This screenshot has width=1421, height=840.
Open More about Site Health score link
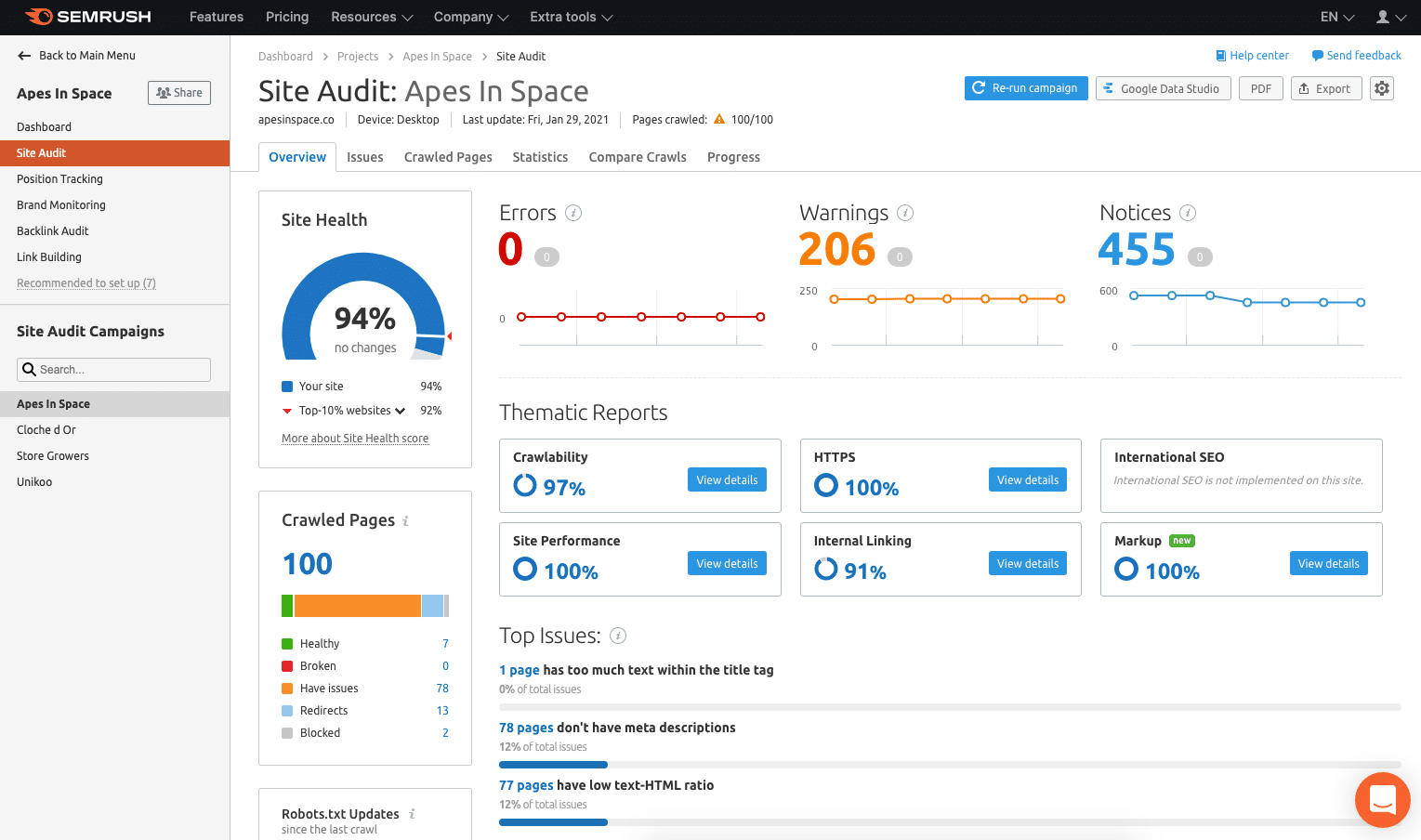click(x=355, y=439)
